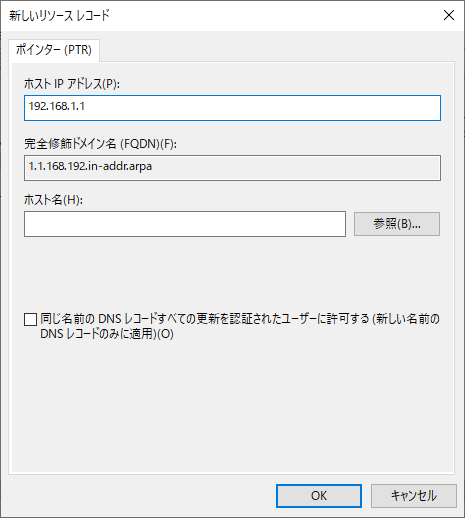
Task: Open the 参照(B)... browse dialog
Action: coord(397,224)
